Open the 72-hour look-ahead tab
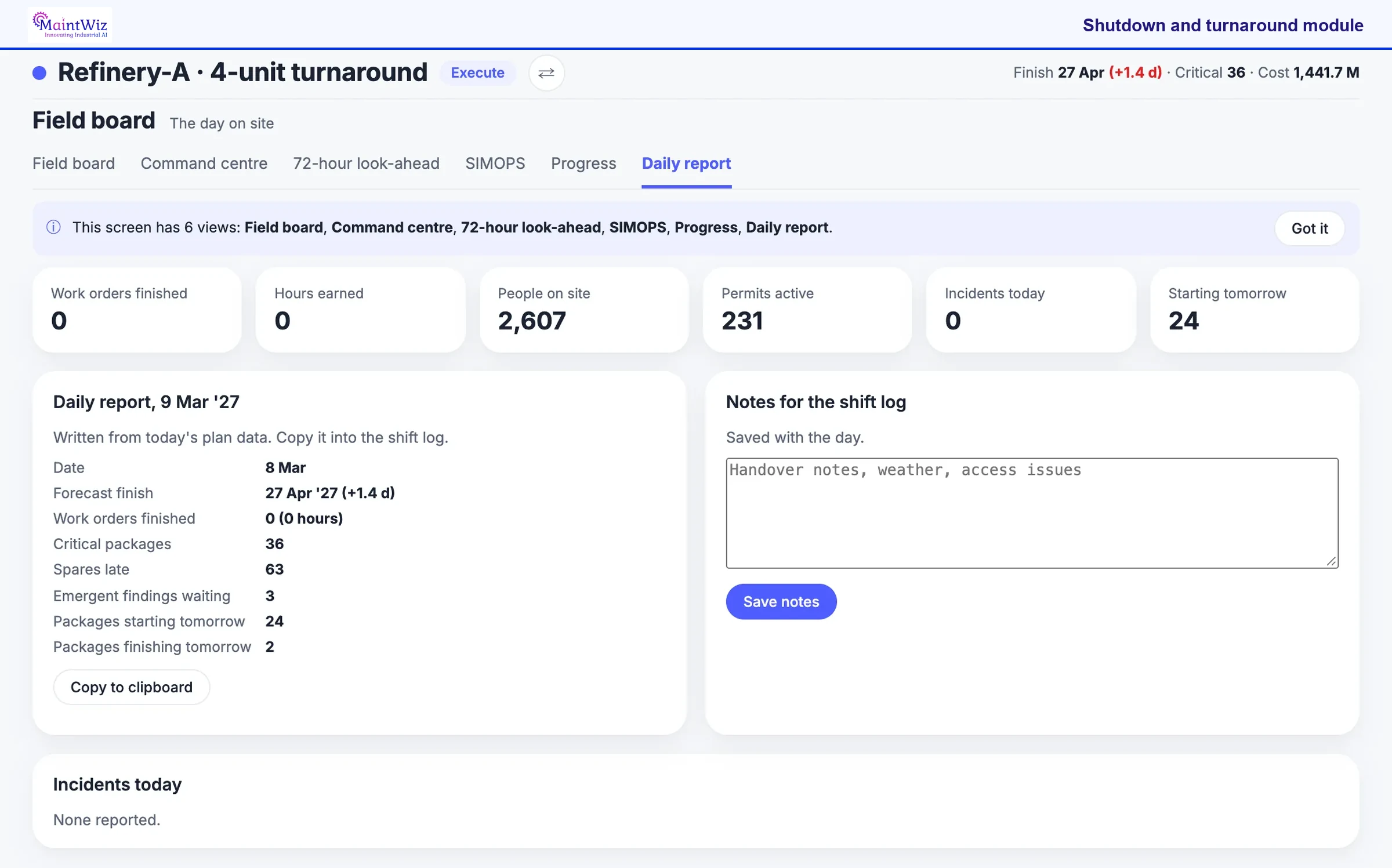The width and height of the screenshot is (1392, 868). coord(367,164)
